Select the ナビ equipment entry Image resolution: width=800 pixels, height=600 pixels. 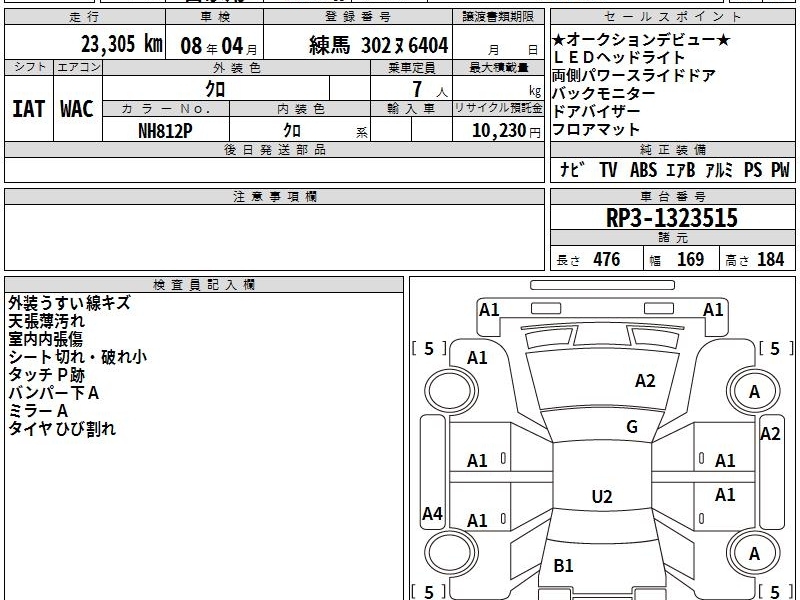click(x=572, y=169)
